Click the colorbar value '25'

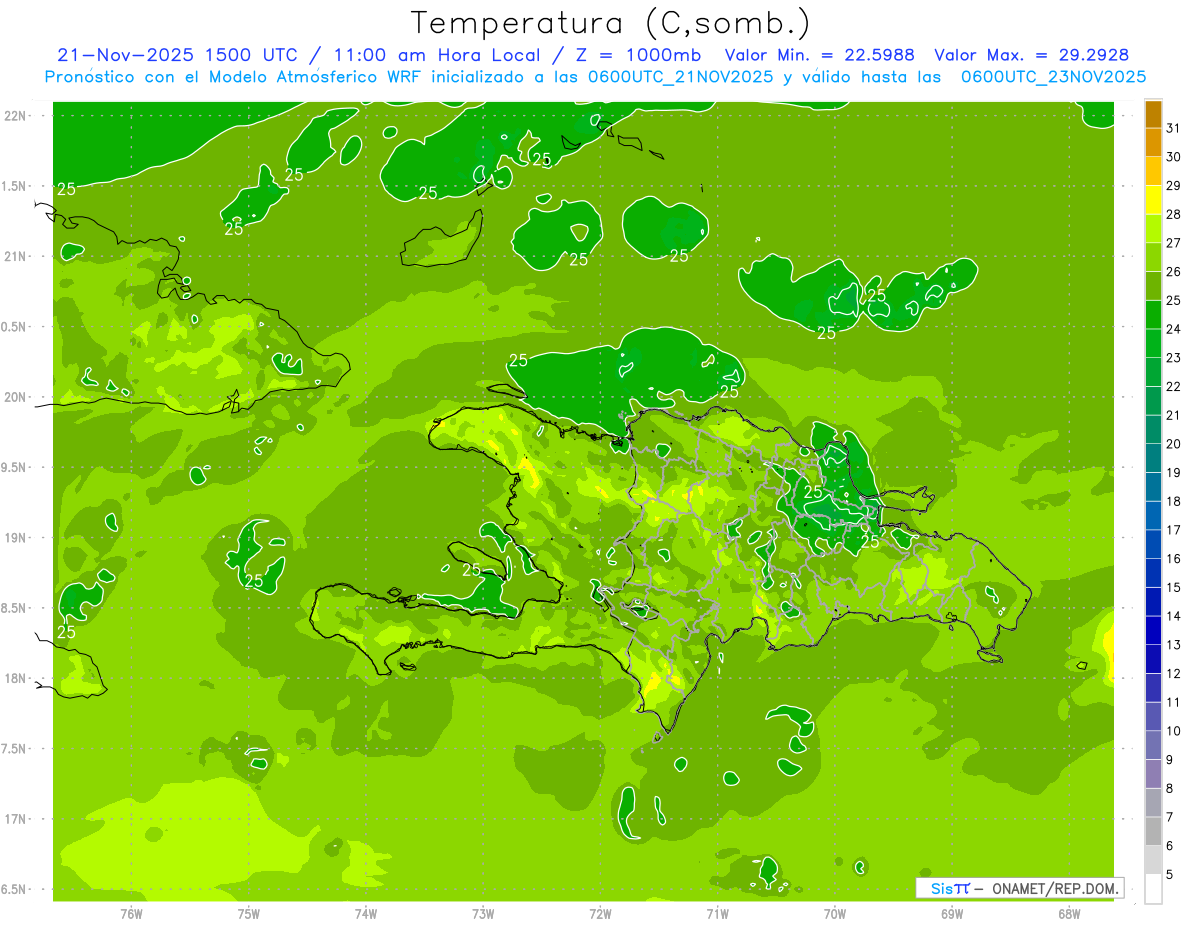[x=1174, y=300]
